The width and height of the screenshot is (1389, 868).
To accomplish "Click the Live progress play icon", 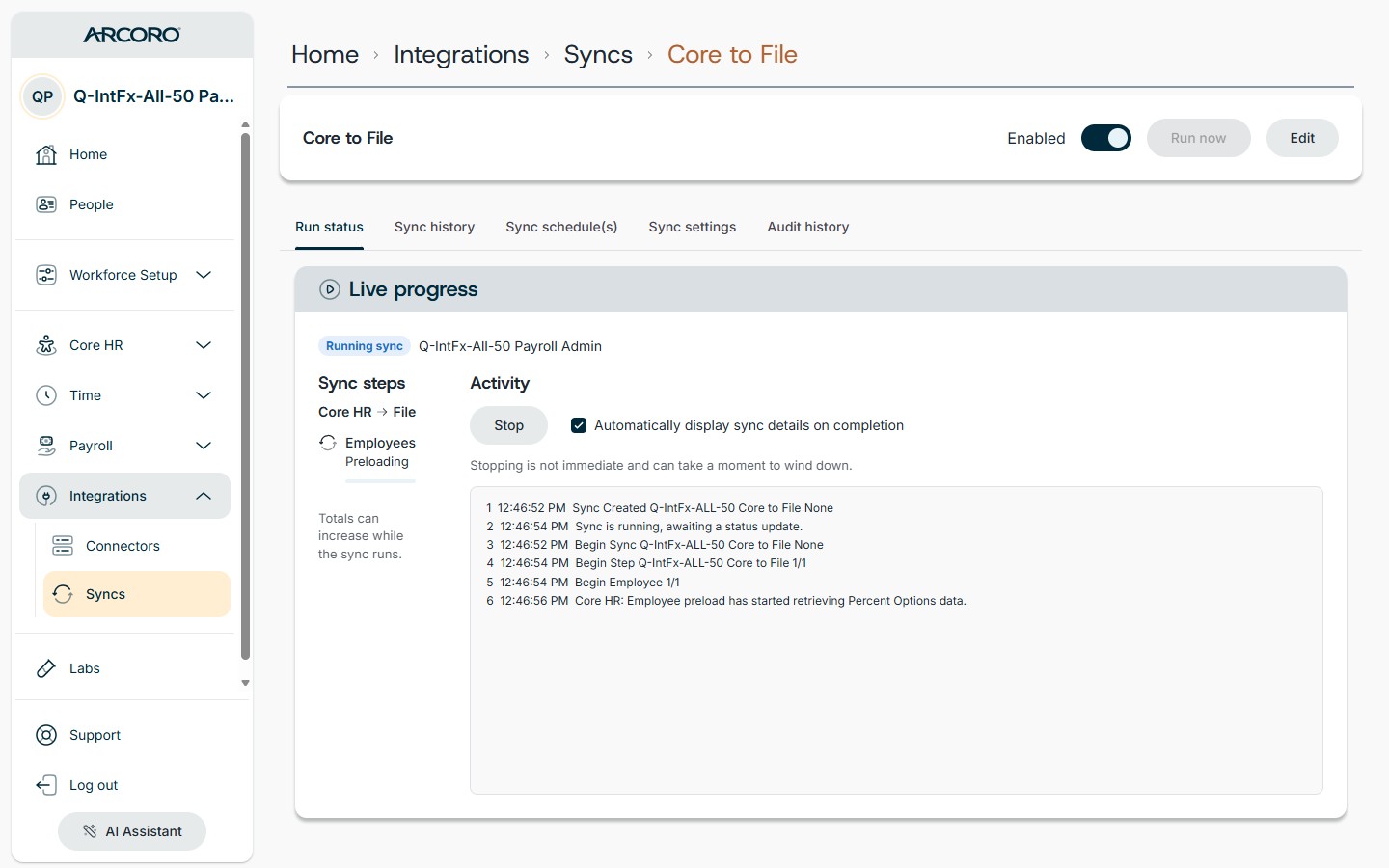I will coord(330,289).
